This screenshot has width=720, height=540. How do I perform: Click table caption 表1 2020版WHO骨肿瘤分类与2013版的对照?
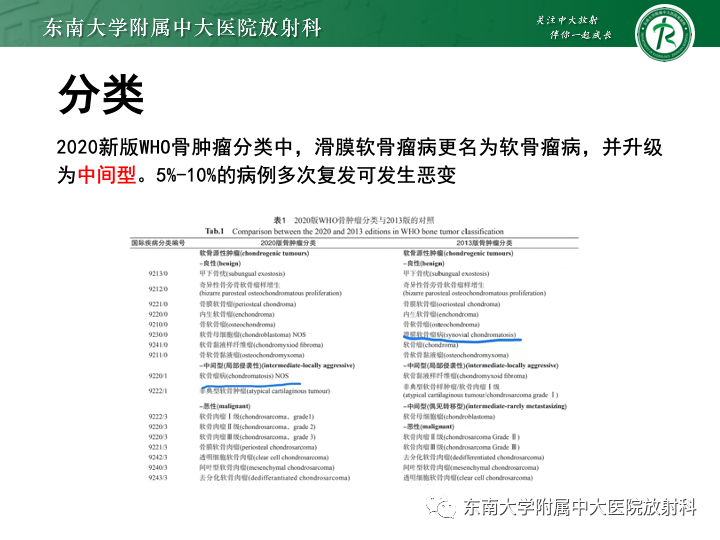click(x=354, y=220)
